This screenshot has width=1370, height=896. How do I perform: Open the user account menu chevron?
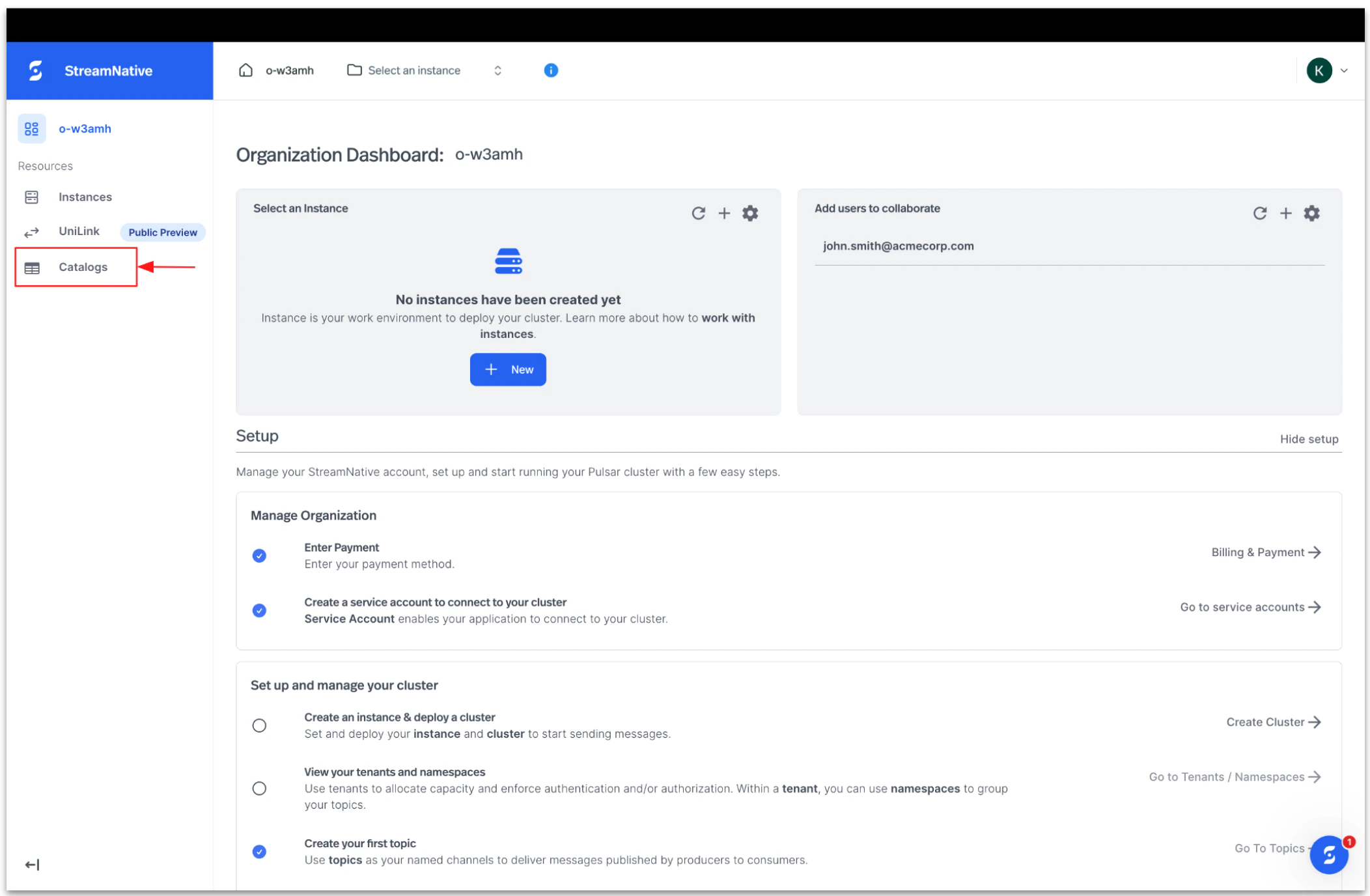point(1344,71)
